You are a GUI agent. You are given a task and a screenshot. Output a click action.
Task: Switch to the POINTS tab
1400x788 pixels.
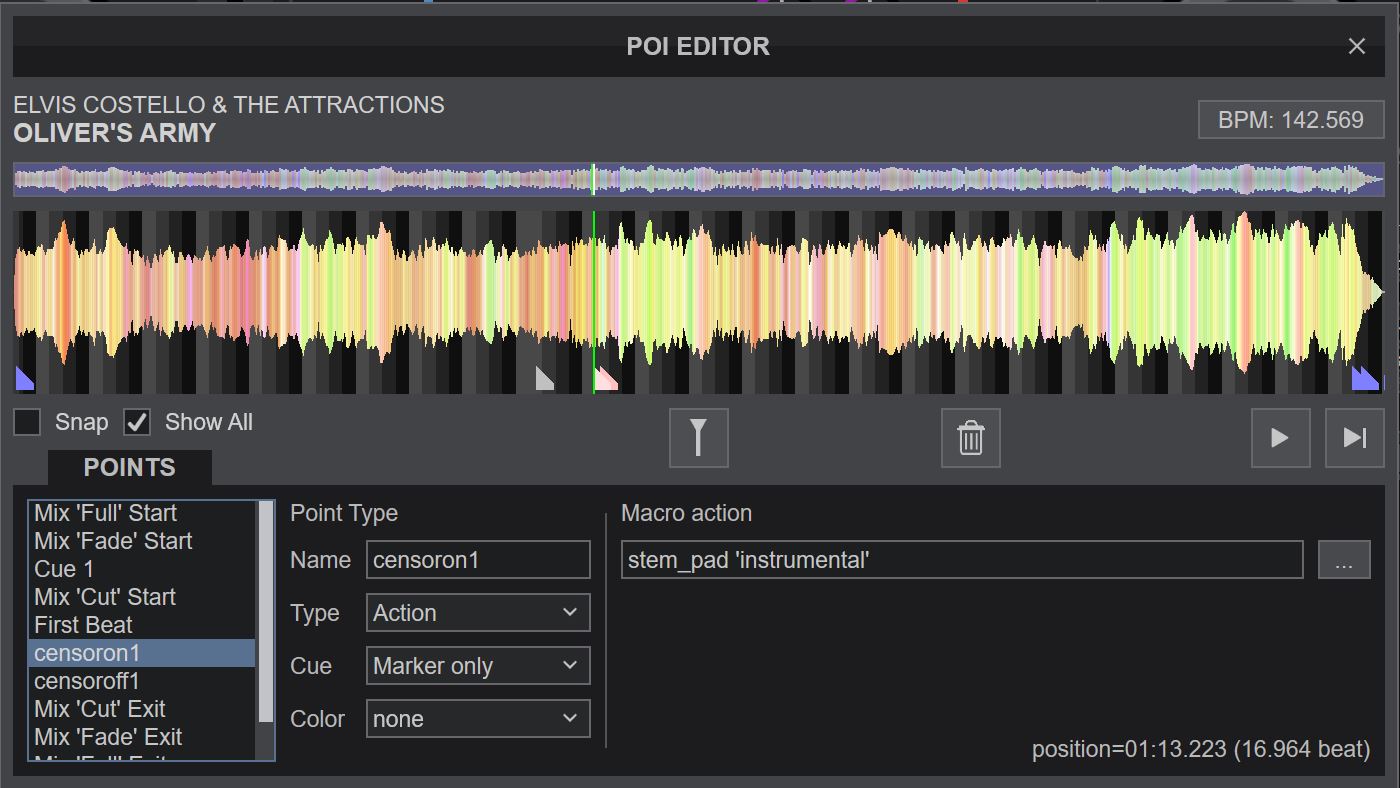click(130, 467)
